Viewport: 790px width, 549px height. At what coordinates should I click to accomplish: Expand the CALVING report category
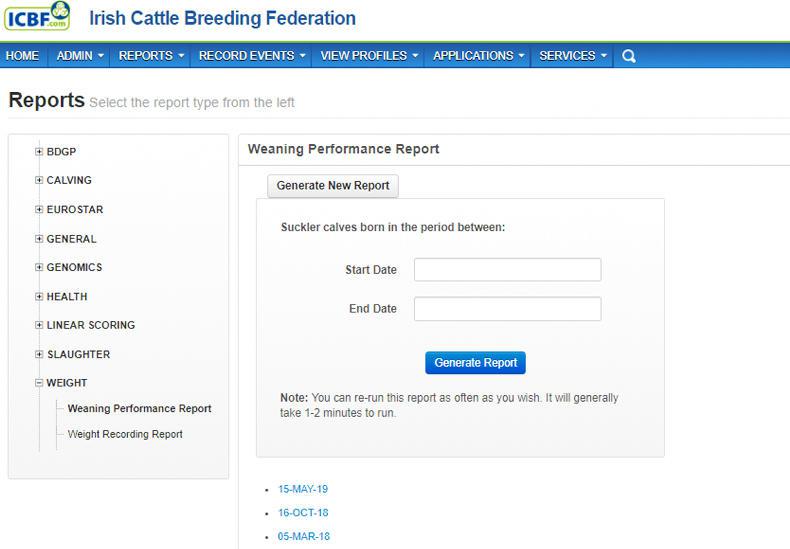point(39,181)
